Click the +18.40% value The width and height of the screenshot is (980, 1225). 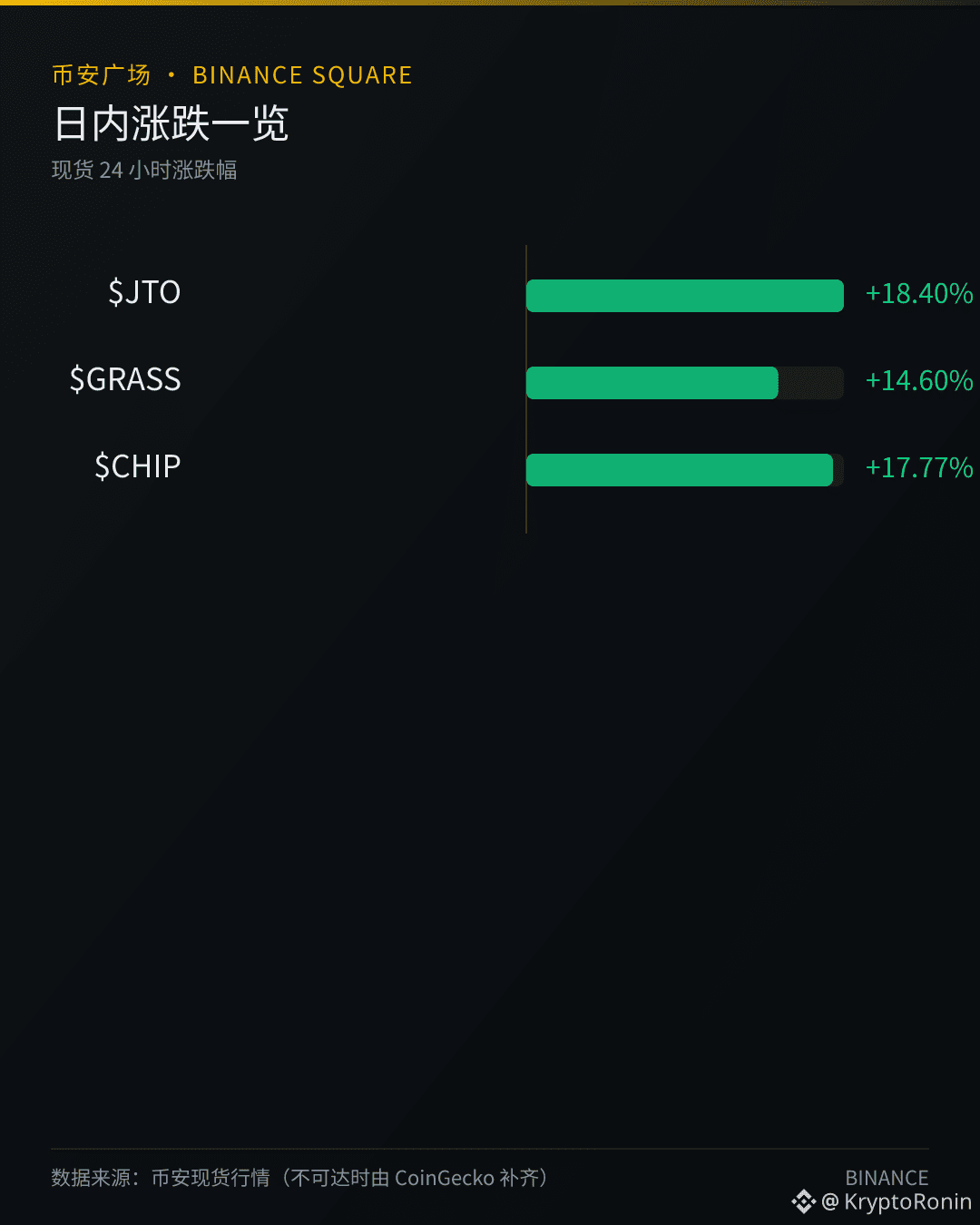(x=919, y=293)
